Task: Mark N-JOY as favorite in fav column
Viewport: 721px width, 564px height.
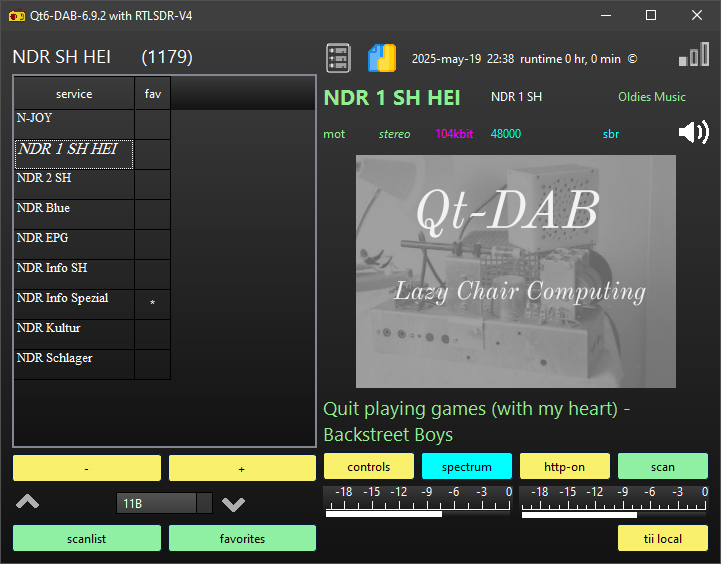Action: 153,124
